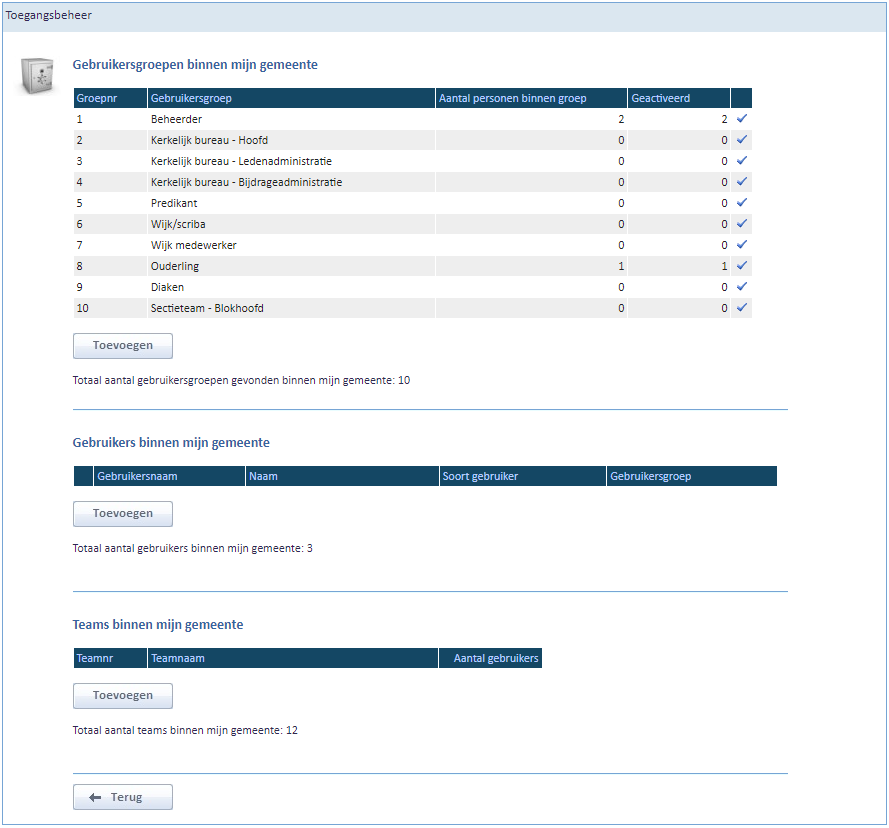Click the checkmark icon in Ouderling row

(x=742, y=265)
